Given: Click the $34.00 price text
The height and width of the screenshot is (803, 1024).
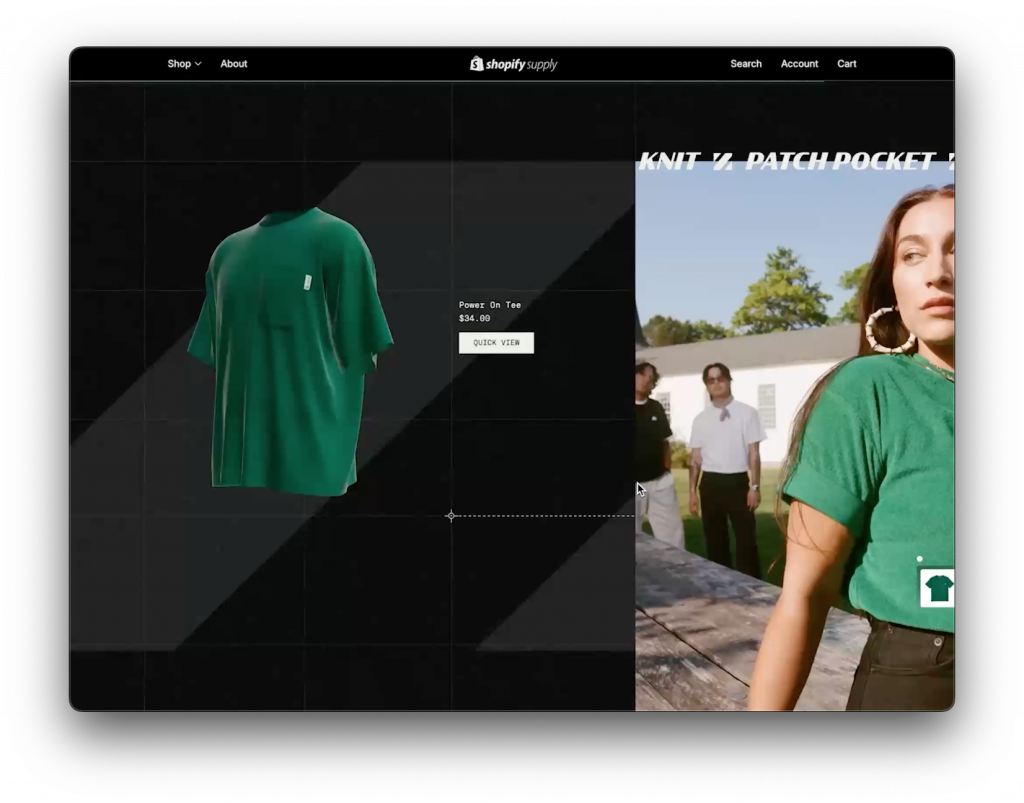Looking at the screenshot, I should click(x=474, y=319).
